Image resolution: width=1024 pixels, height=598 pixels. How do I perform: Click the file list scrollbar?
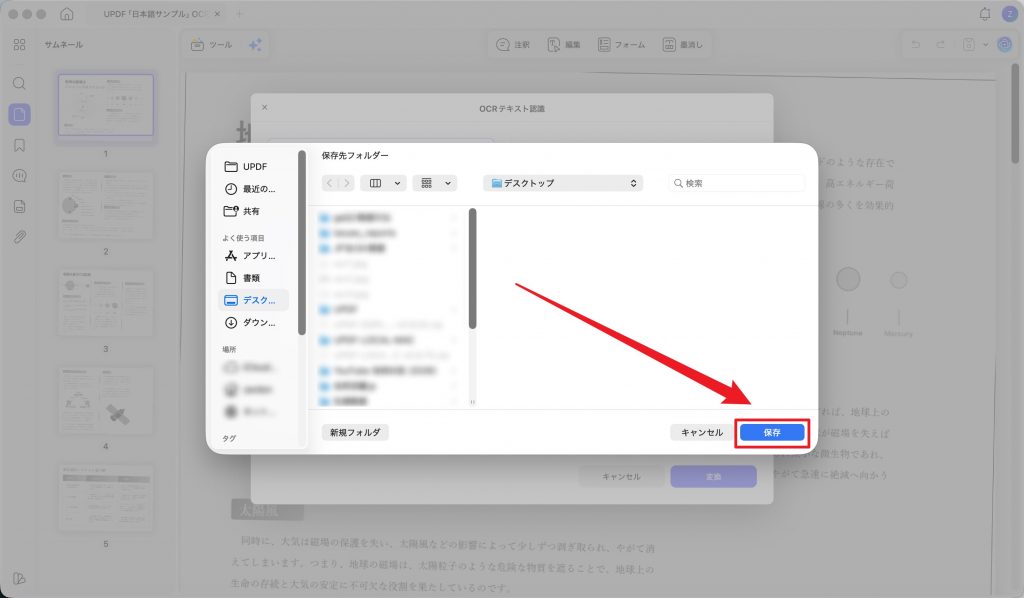point(472,268)
